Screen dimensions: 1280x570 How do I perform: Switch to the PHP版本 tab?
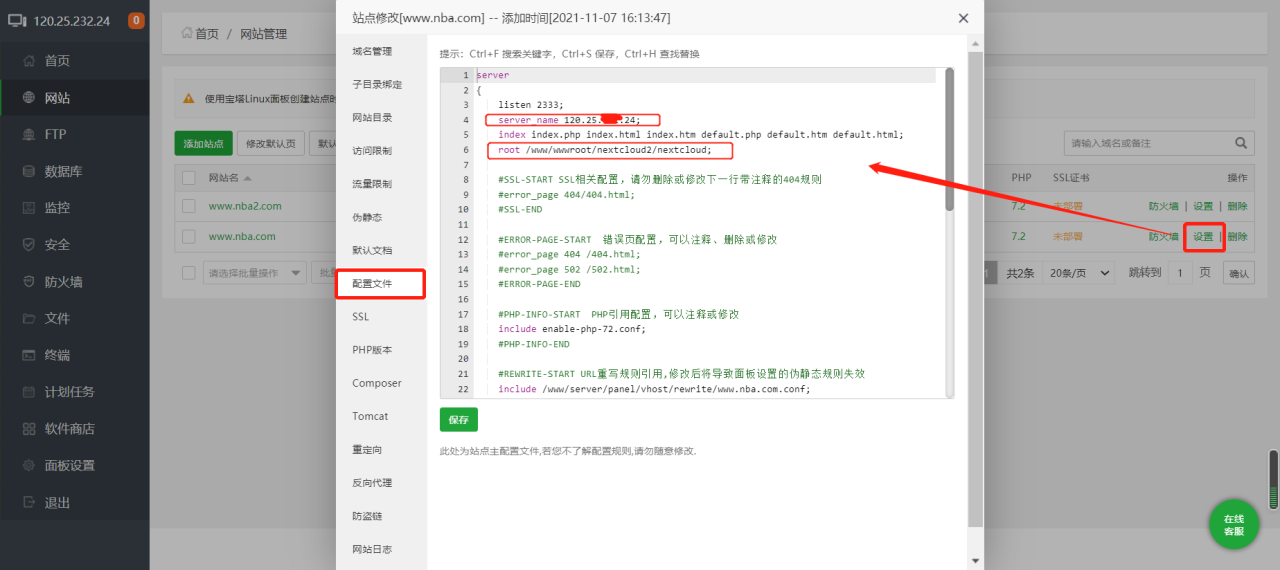[372, 350]
